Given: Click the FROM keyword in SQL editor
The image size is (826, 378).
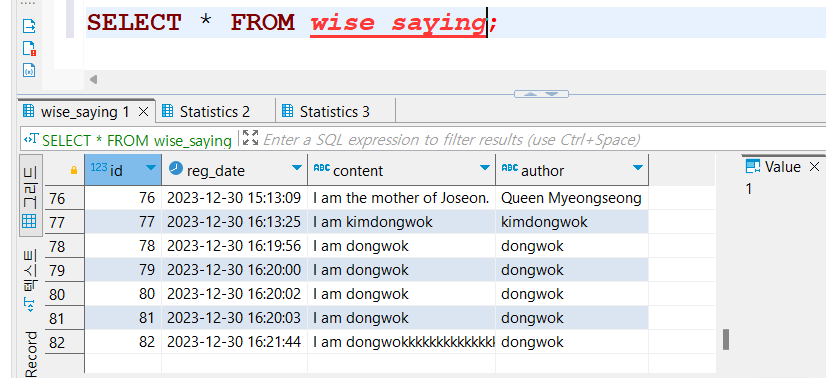Looking at the screenshot, I should pos(262,23).
